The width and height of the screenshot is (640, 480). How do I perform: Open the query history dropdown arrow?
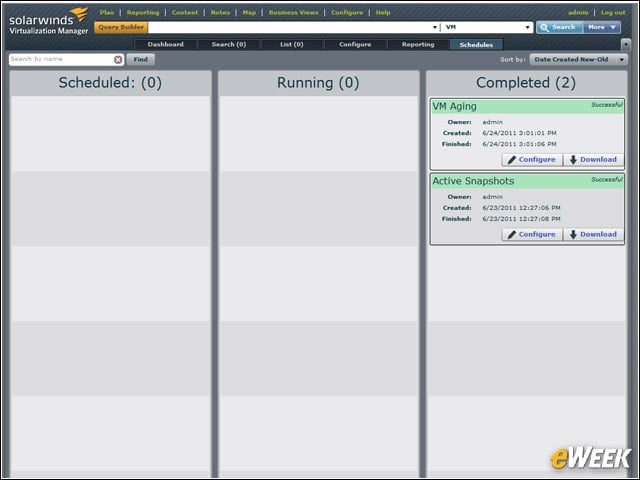click(x=435, y=27)
